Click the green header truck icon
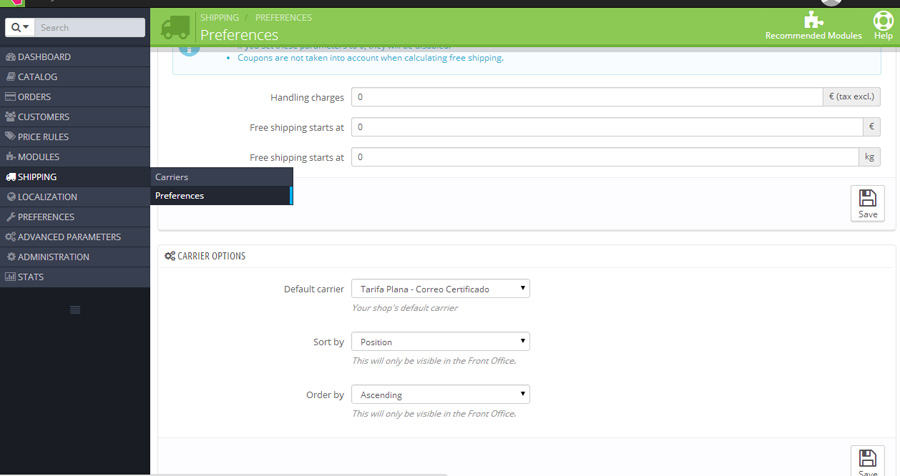Image resolution: width=900 pixels, height=476 pixels. point(175,27)
